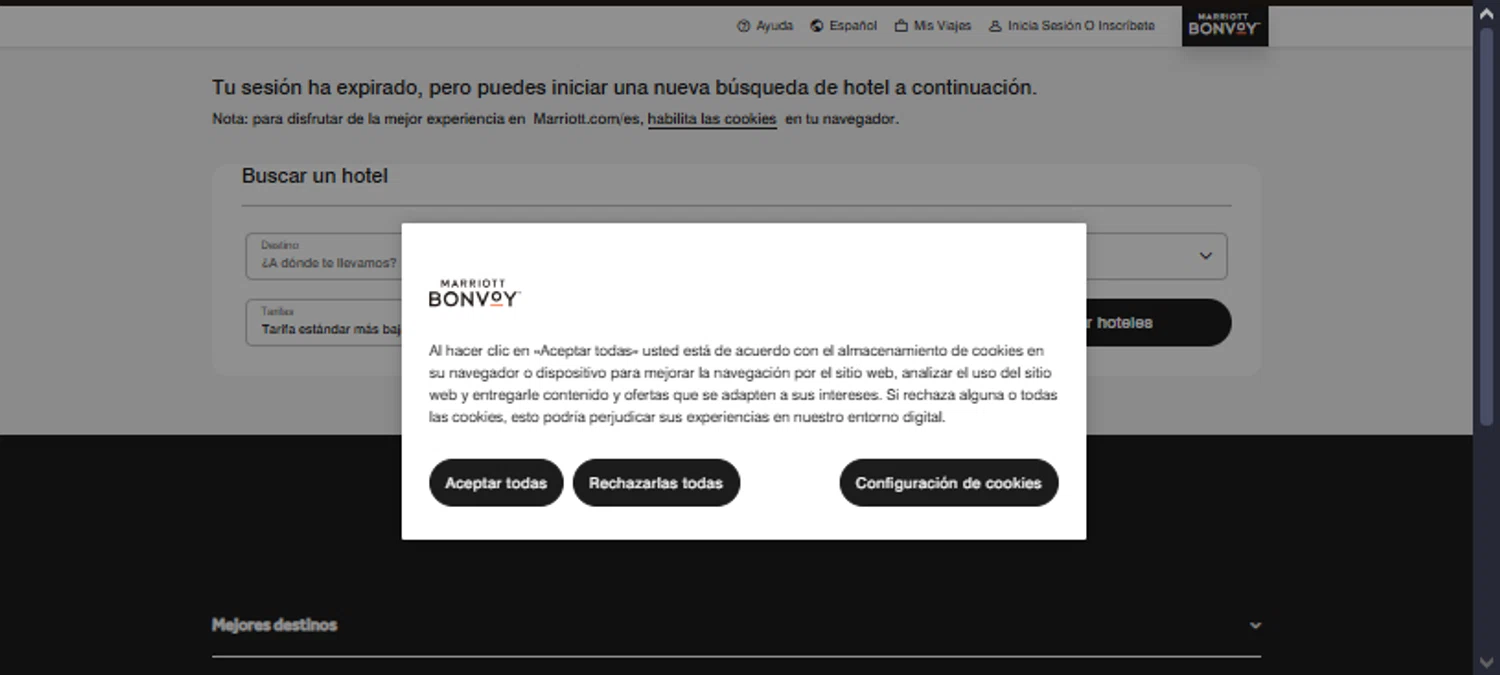
Task: Click the user icon beside Inicia Sesión
Action: tap(995, 26)
